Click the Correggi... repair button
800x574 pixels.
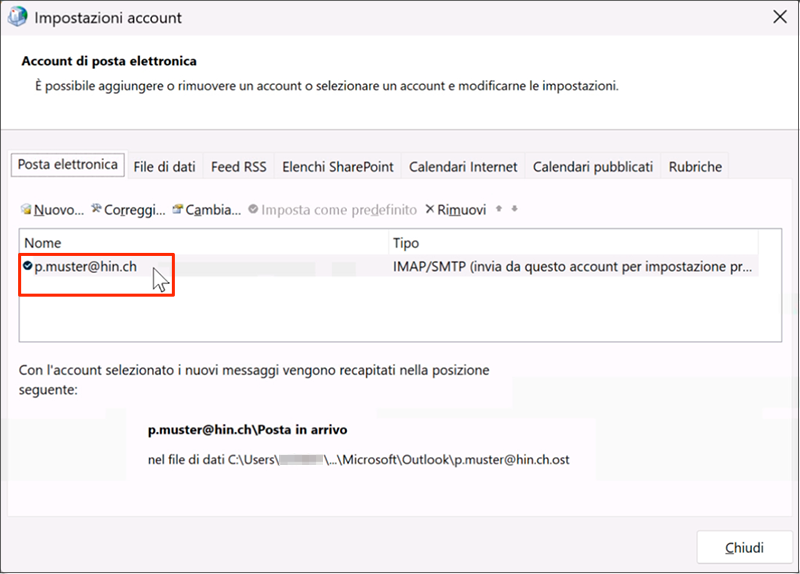pos(128,210)
